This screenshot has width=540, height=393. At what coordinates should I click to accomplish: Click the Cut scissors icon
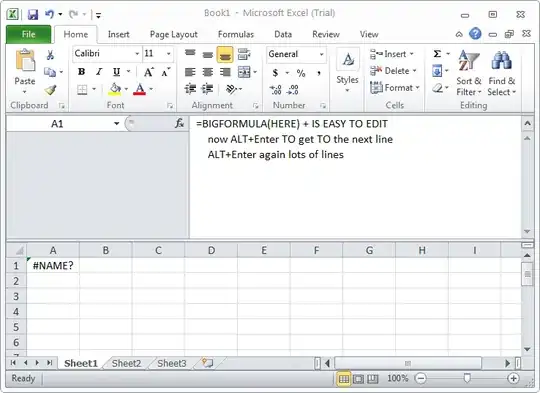tap(50, 55)
